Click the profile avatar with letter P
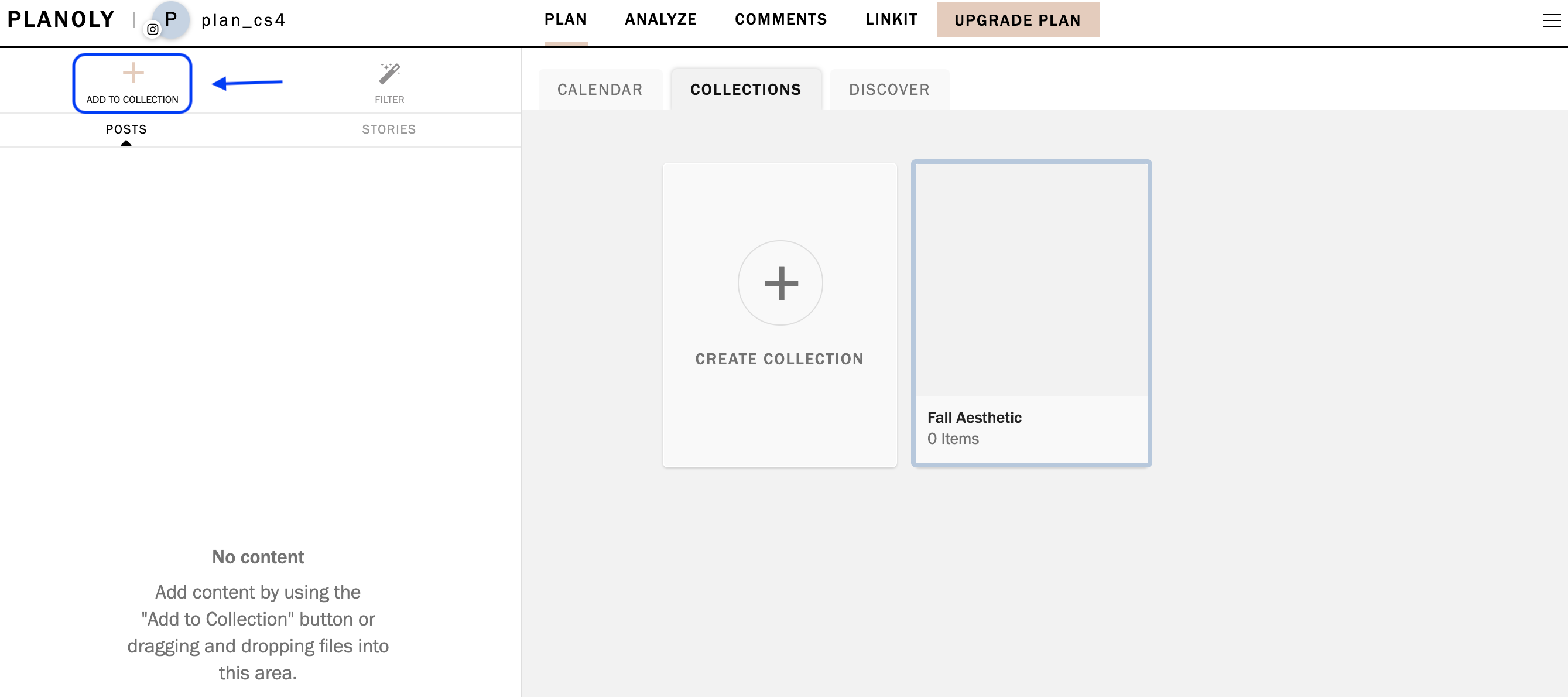The height and width of the screenshot is (697, 1568). [x=171, y=19]
